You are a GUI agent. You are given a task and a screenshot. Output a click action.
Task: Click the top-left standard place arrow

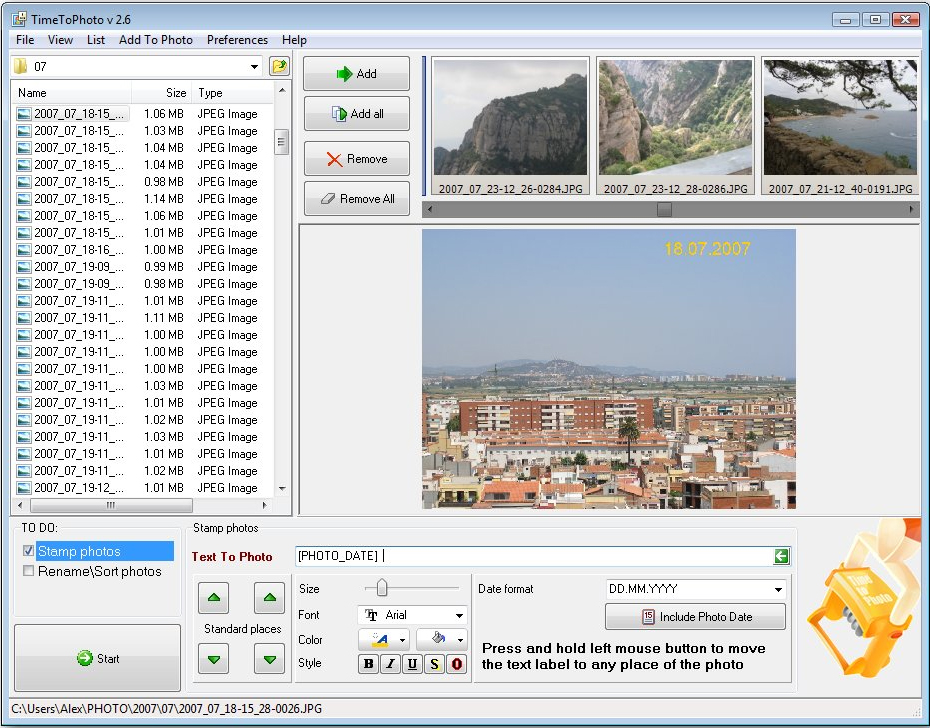(215, 599)
